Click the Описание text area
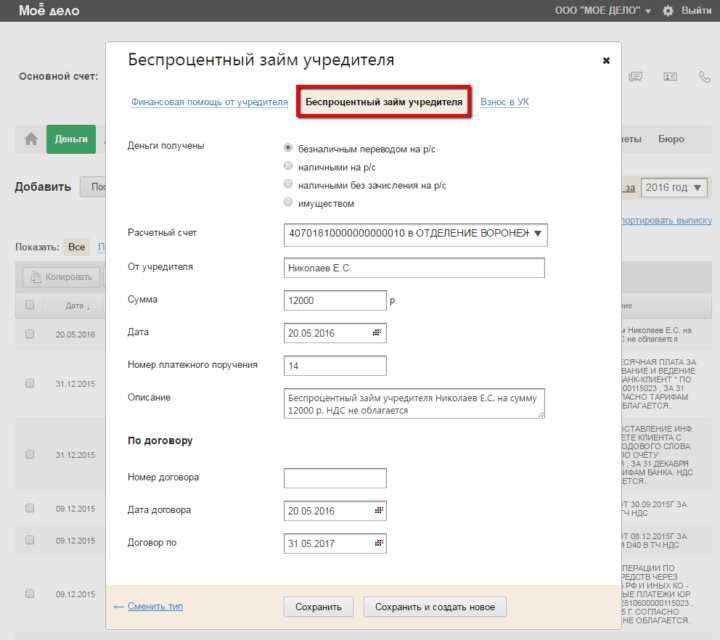This screenshot has height=640, width=720. (x=414, y=404)
